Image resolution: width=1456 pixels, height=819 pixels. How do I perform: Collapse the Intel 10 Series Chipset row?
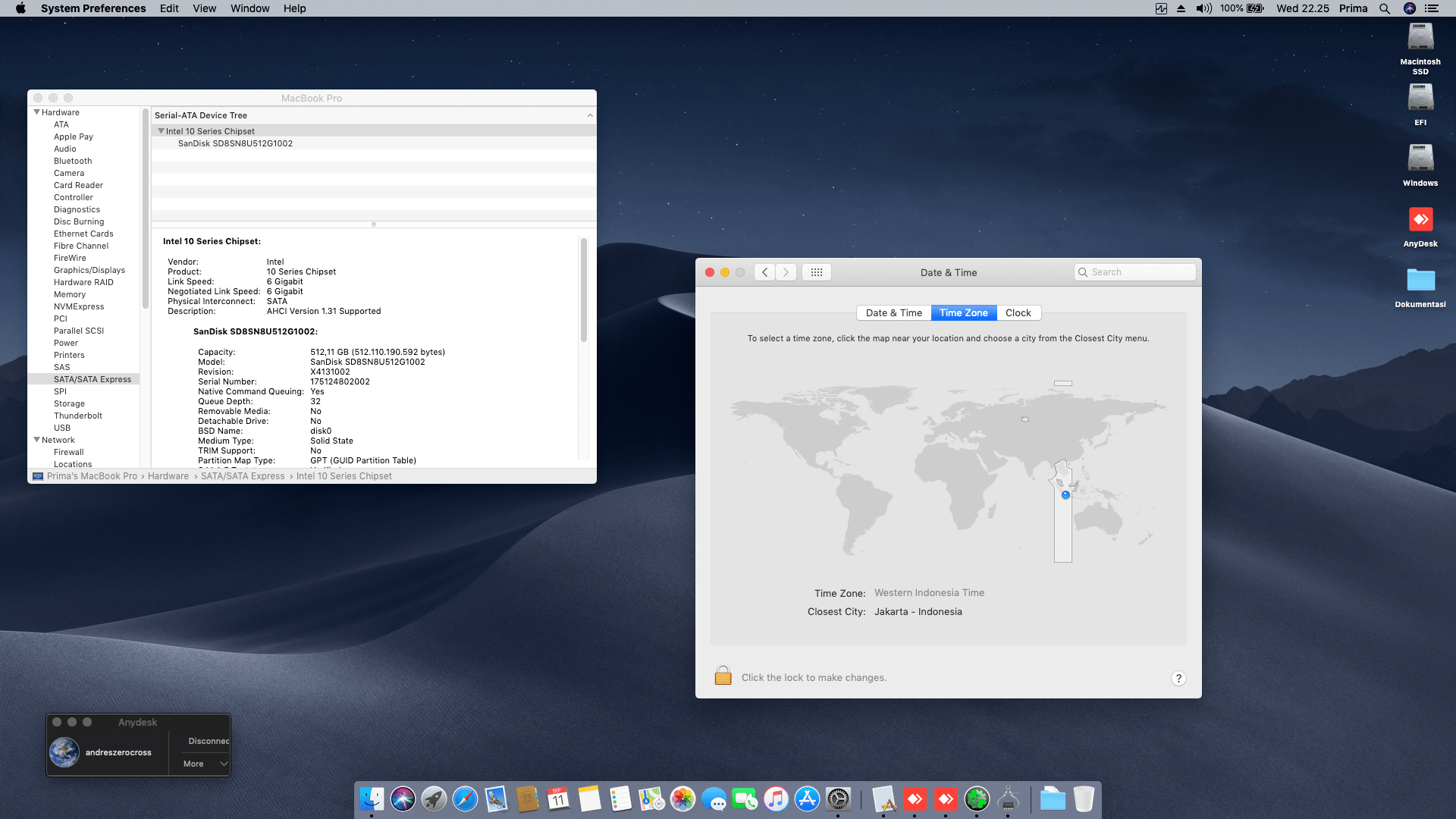pyautogui.click(x=161, y=131)
